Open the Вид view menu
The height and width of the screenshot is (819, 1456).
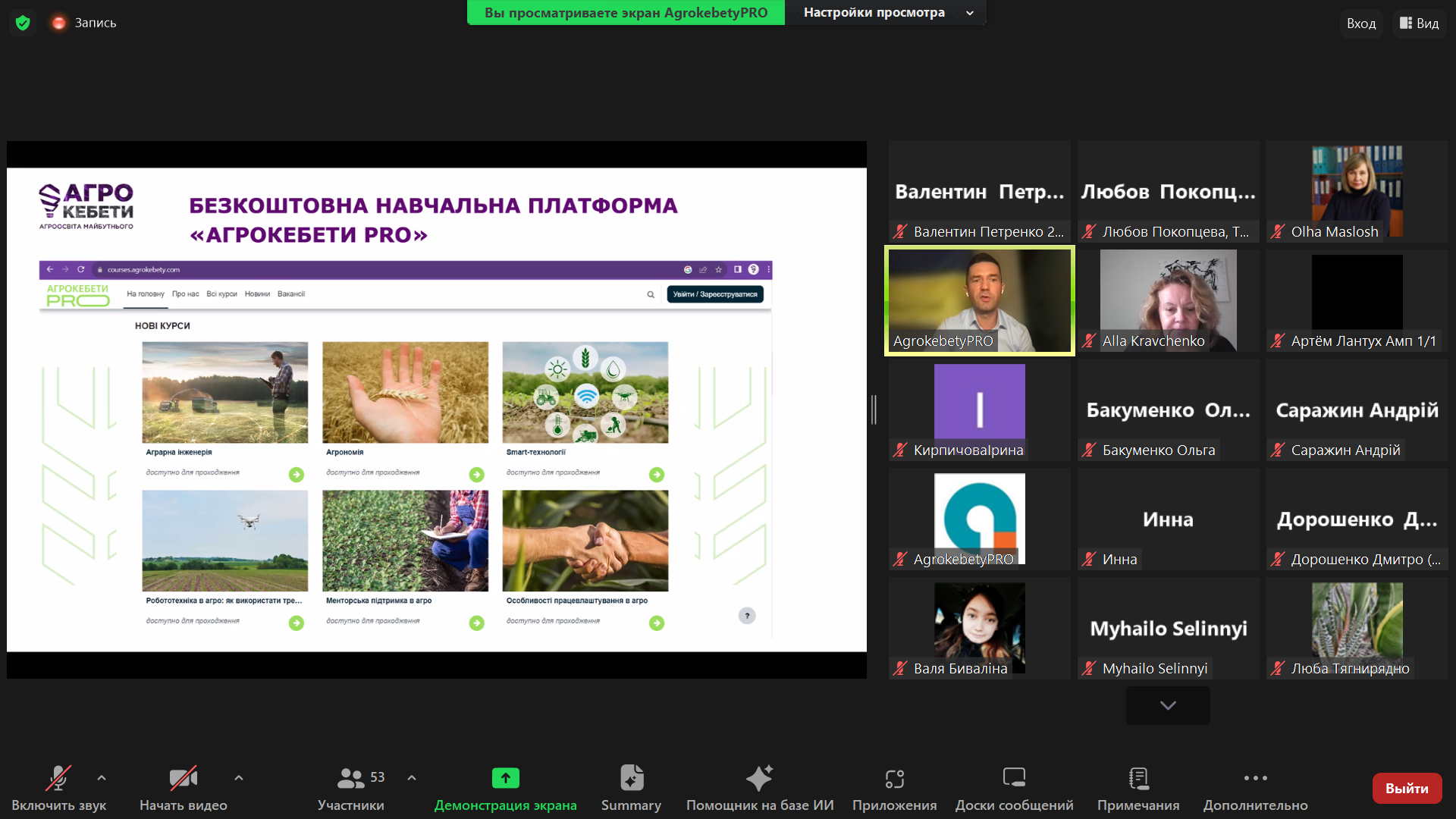tap(1419, 24)
